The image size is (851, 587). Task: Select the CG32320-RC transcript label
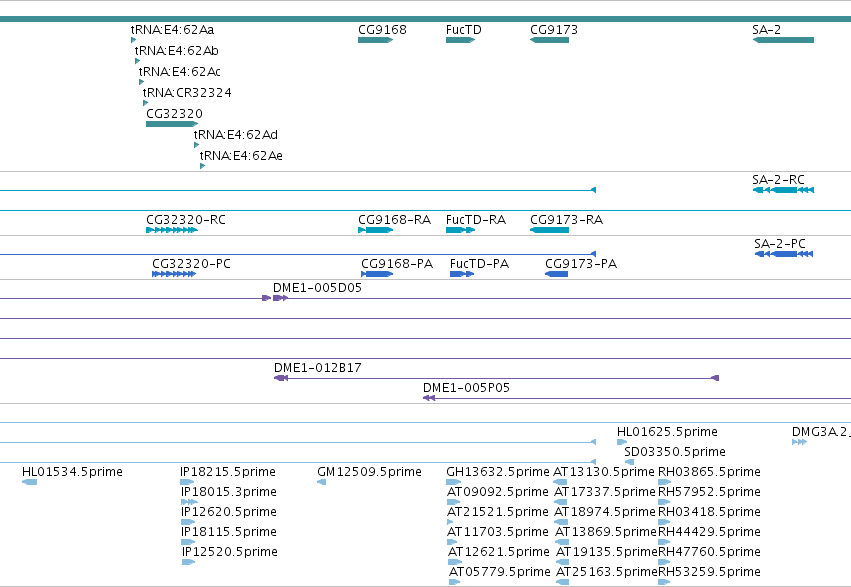tap(186, 220)
